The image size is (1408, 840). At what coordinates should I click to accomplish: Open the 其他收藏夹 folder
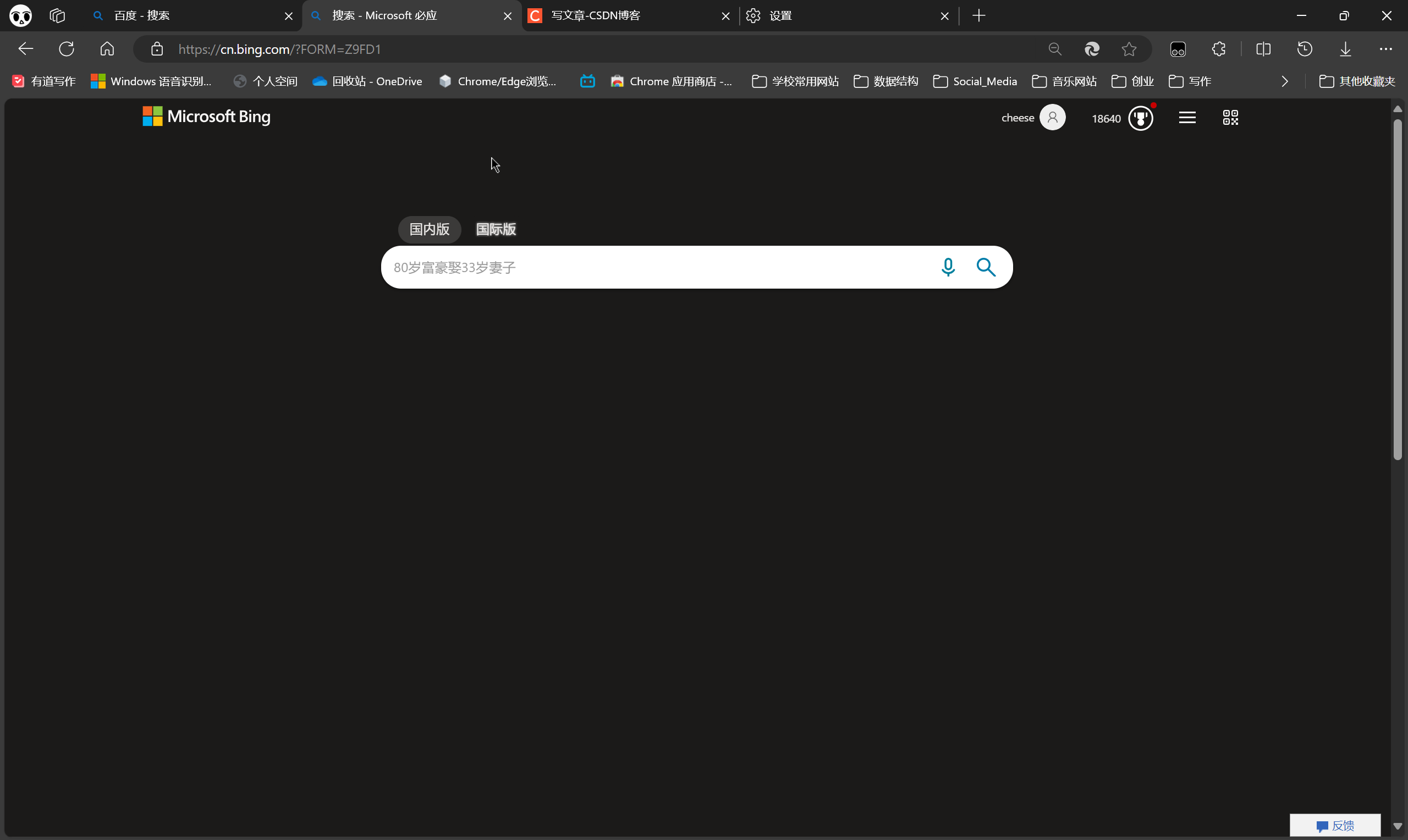1356,81
